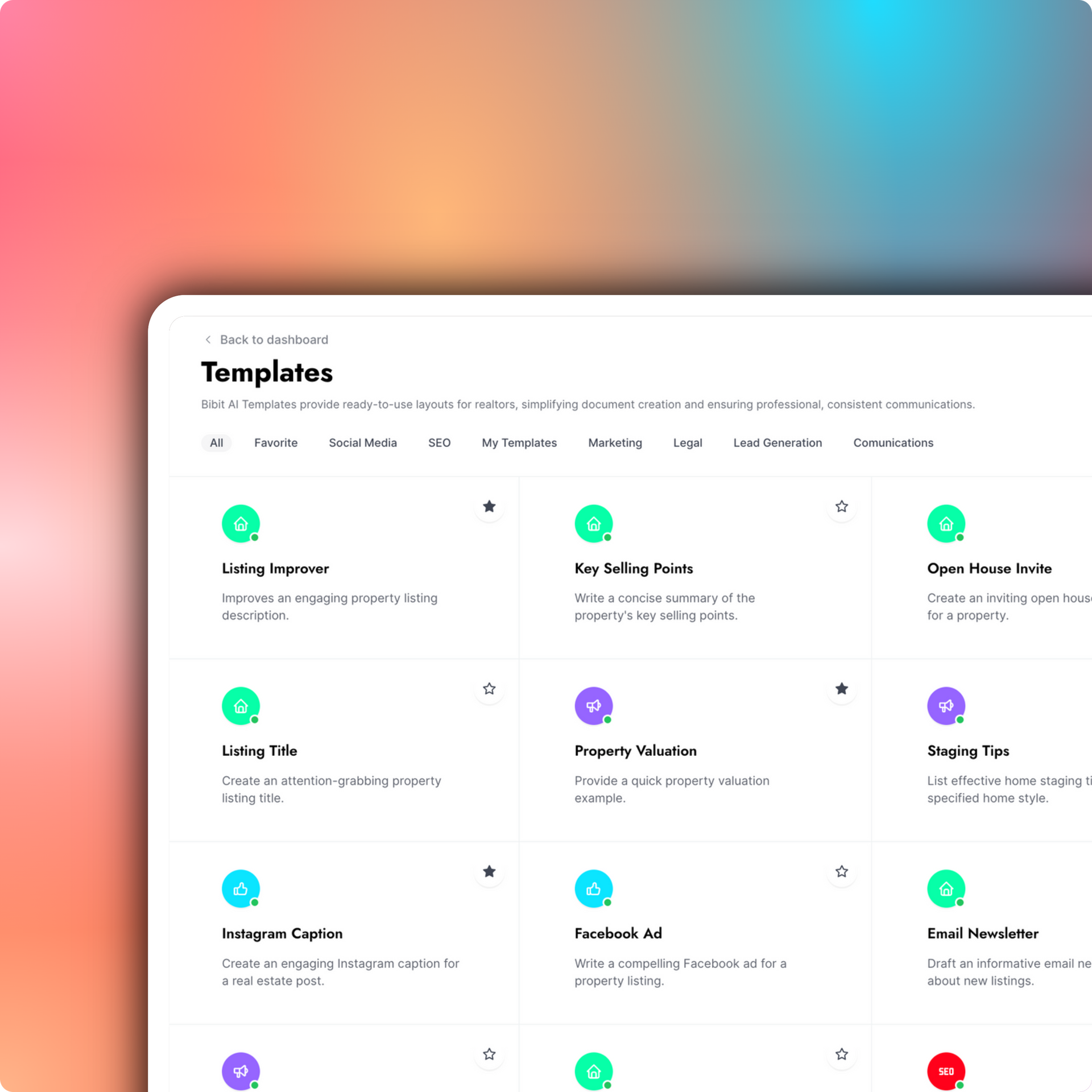Screen dimensions: 1092x1092
Task: Click the Property Valuation megaphone icon
Action: (x=594, y=705)
